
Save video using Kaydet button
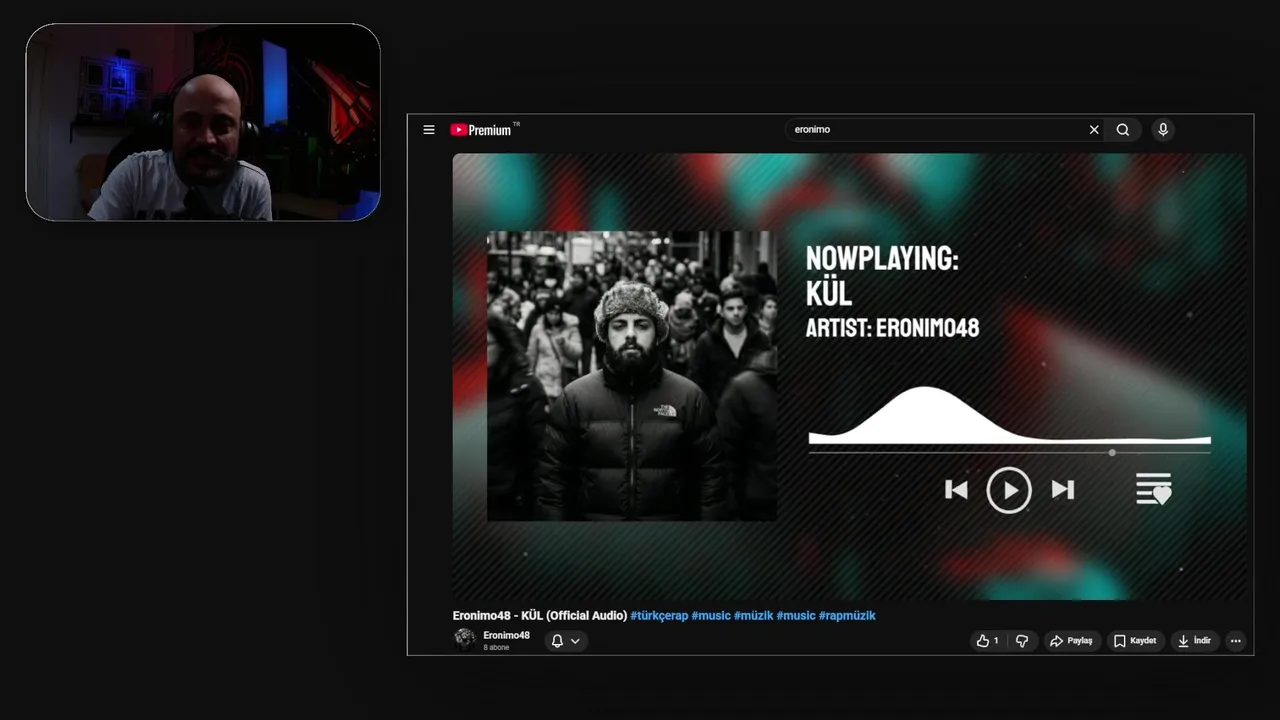point(1135,641)
